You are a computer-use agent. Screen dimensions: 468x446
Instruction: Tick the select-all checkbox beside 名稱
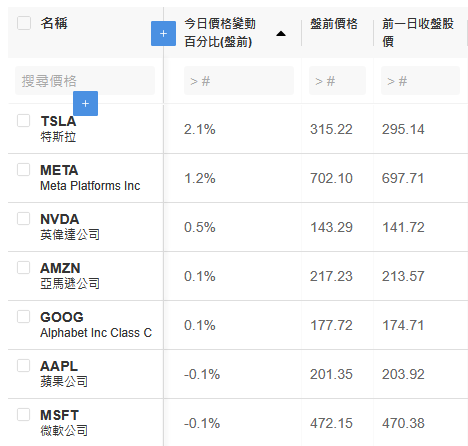click(24, 23)
